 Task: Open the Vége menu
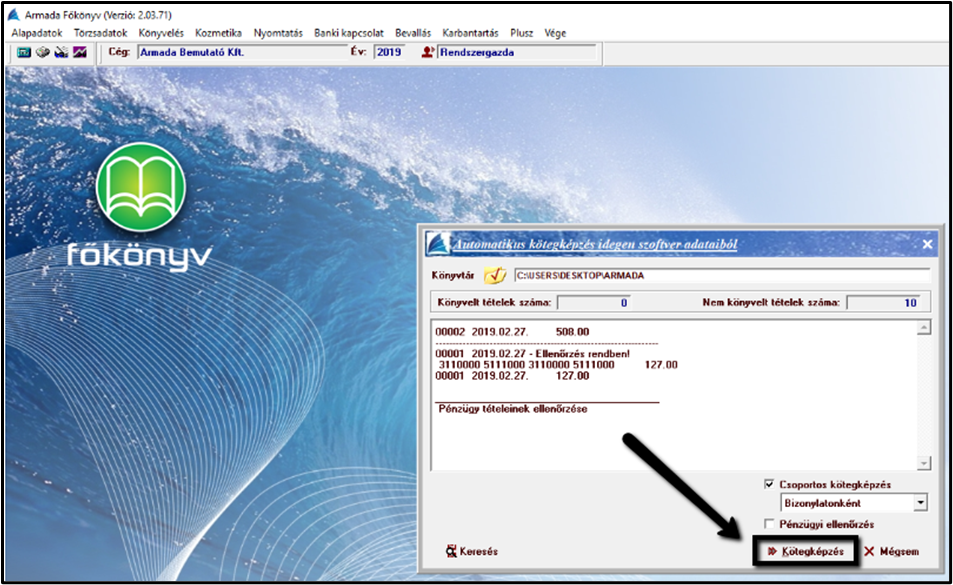point(555,33)
